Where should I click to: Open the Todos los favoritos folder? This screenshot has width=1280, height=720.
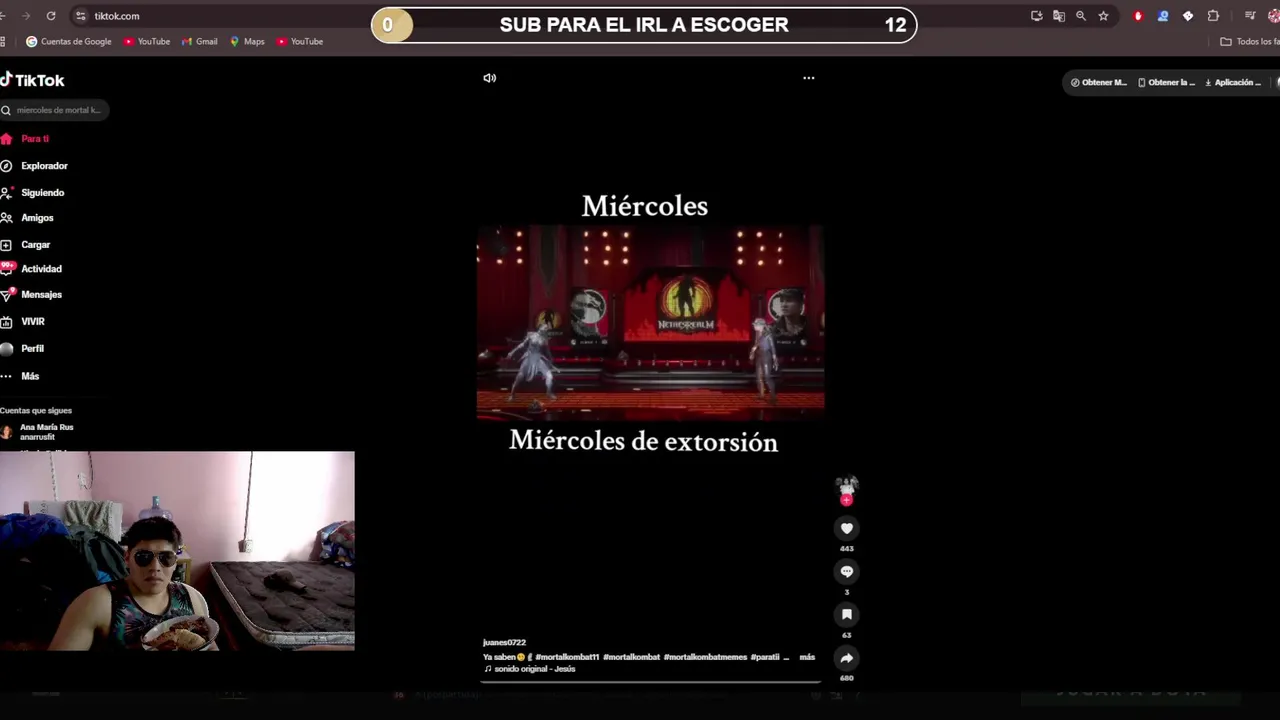(x=1250, y=42)
